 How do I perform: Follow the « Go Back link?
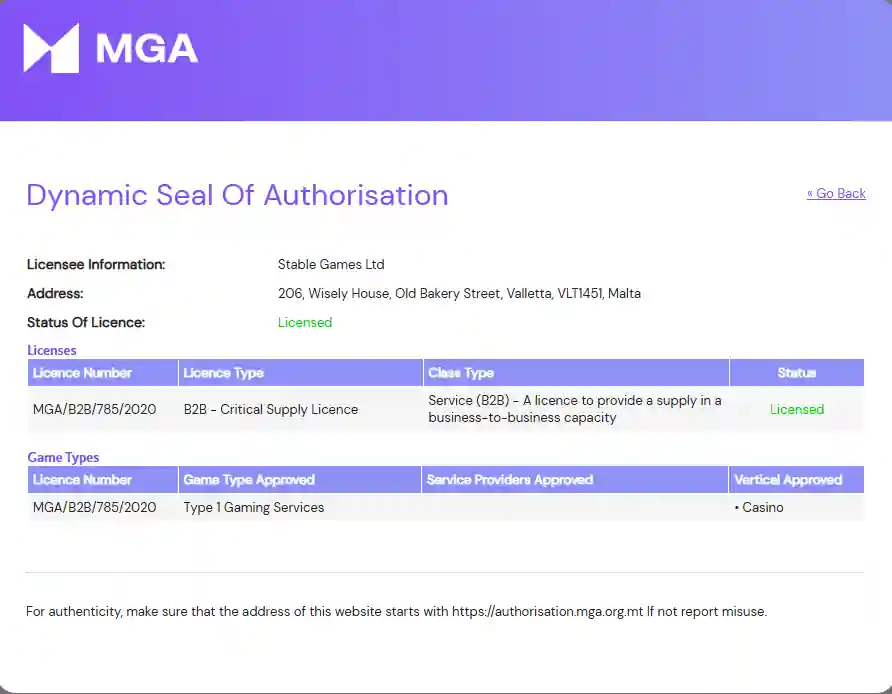pyautogui.click(x=836, y=193)
